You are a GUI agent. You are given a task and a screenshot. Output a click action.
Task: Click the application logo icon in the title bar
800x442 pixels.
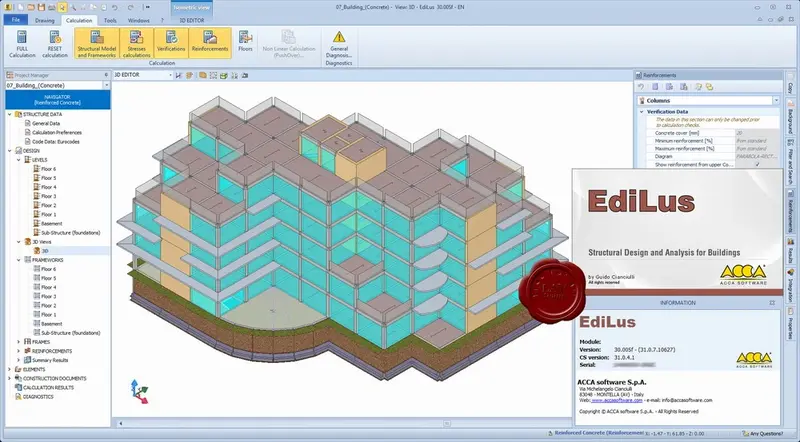click(8, 7)
